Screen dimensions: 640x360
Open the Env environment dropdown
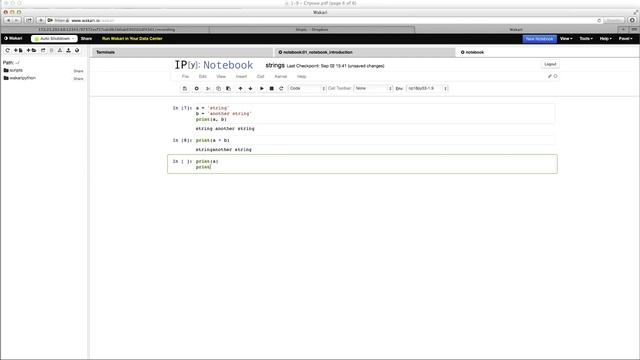427,89
